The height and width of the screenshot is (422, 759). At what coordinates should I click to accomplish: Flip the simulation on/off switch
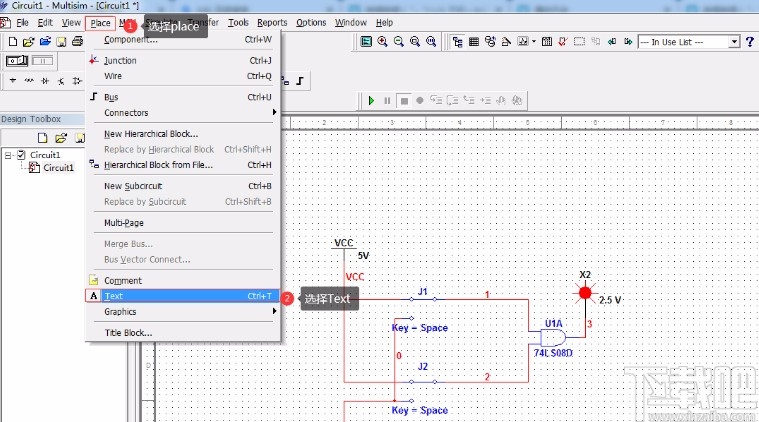(17, 60)
